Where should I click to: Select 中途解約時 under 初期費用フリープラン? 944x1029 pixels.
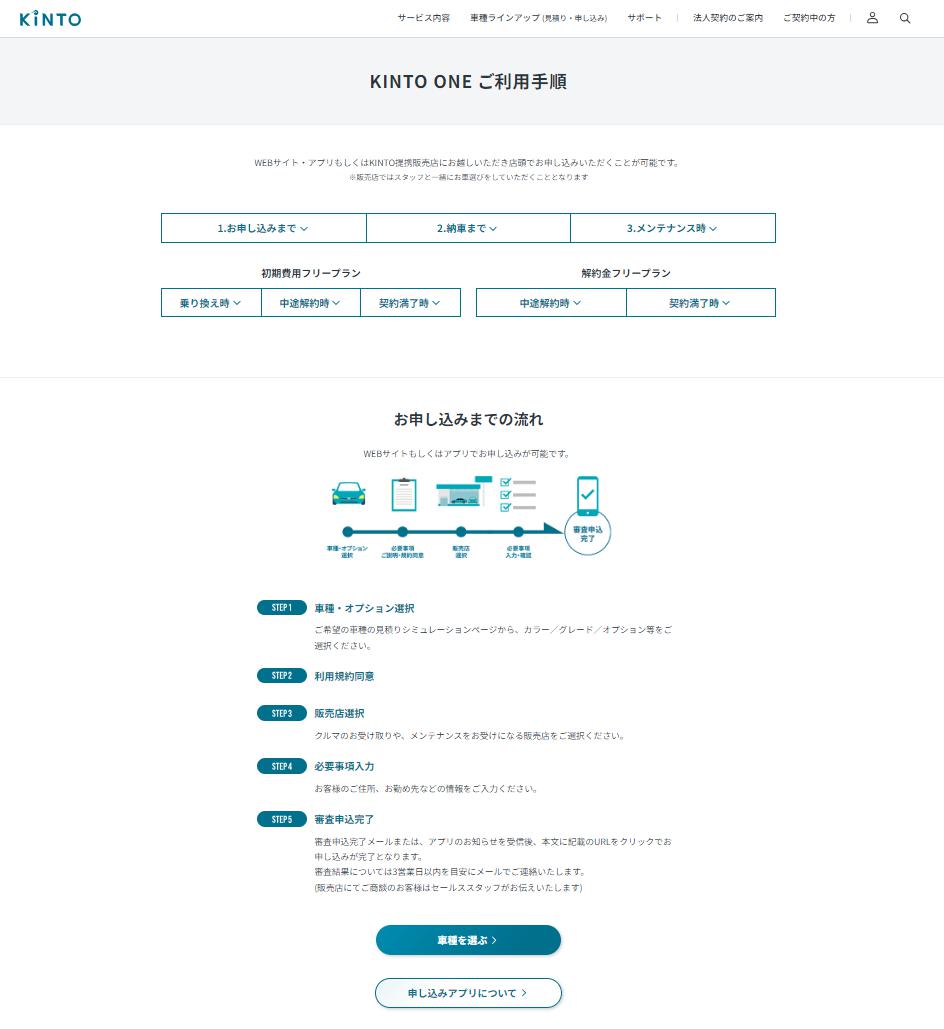click(x=310, y=303)
